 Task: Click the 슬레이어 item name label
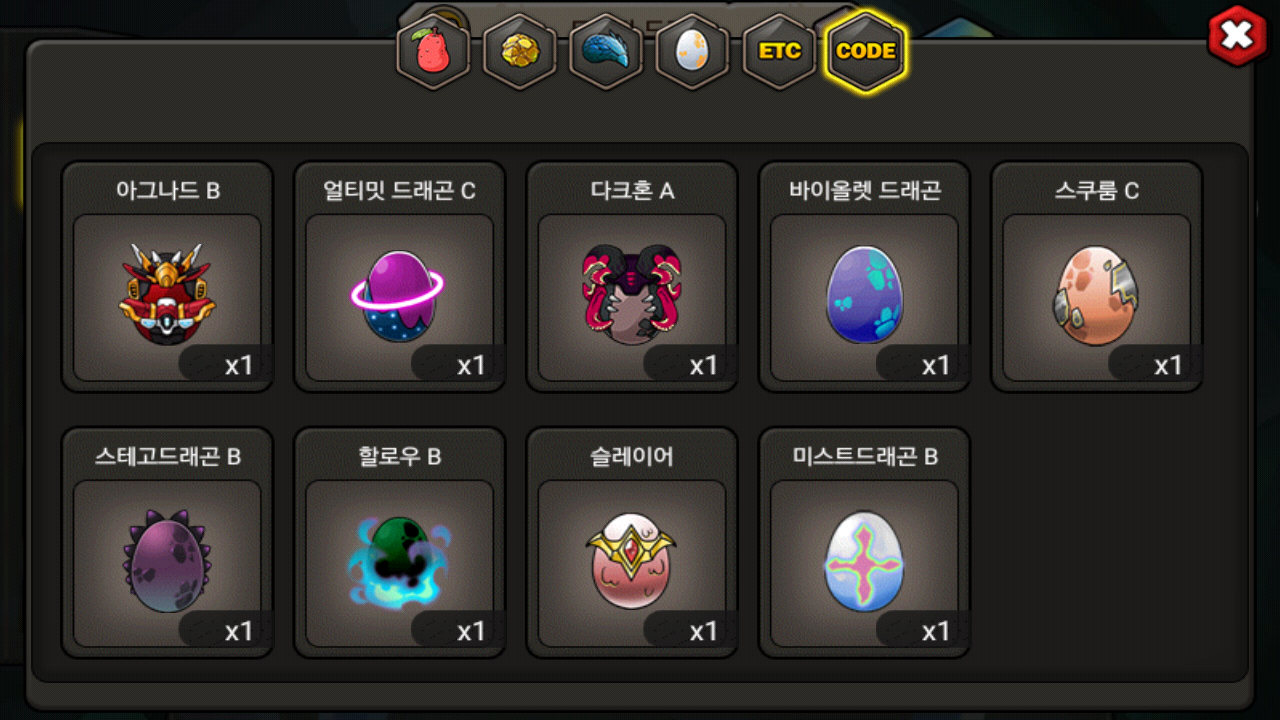[x=632, y=457]
